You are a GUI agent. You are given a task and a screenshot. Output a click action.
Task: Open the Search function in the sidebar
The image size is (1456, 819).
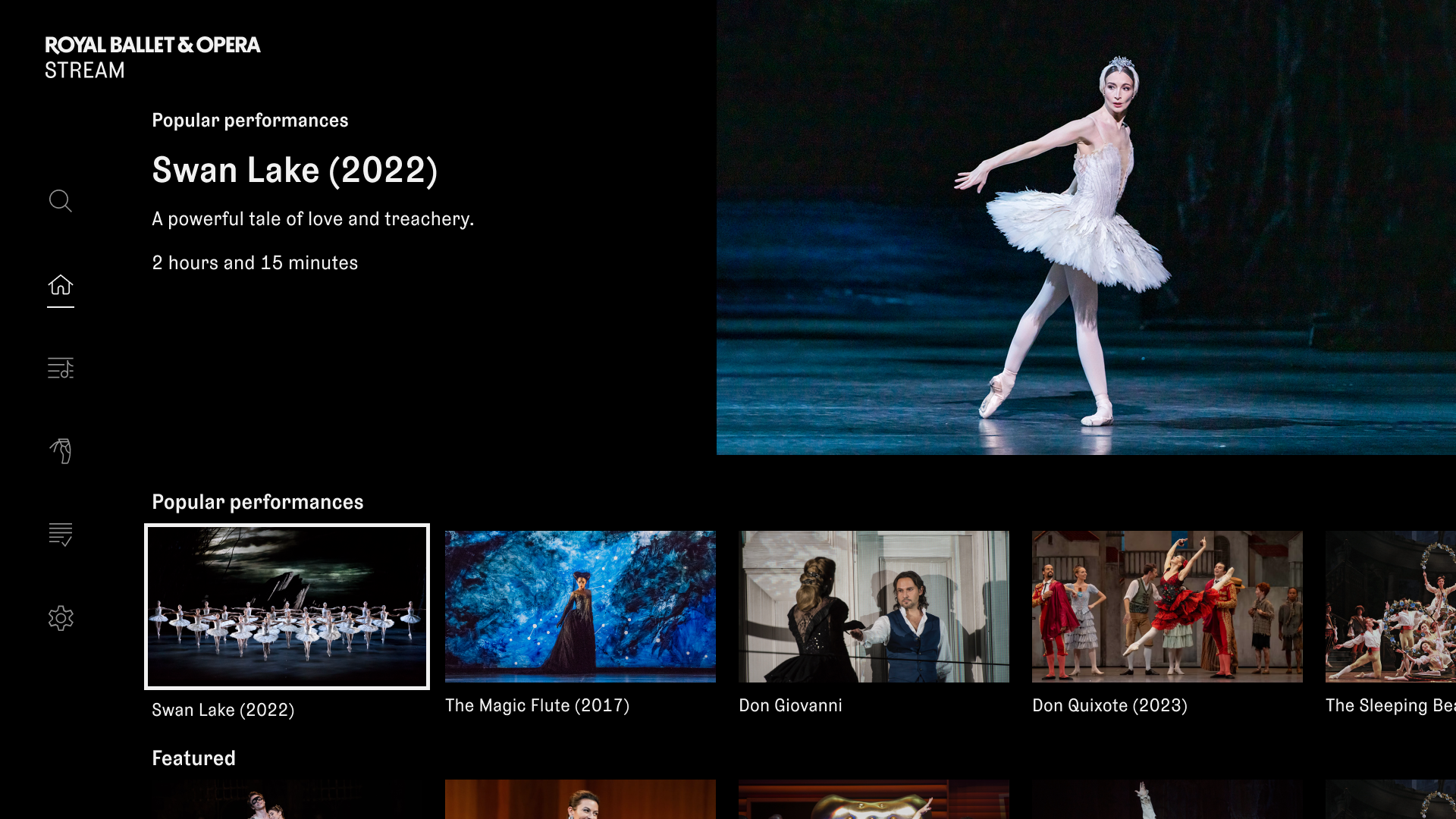60,201
